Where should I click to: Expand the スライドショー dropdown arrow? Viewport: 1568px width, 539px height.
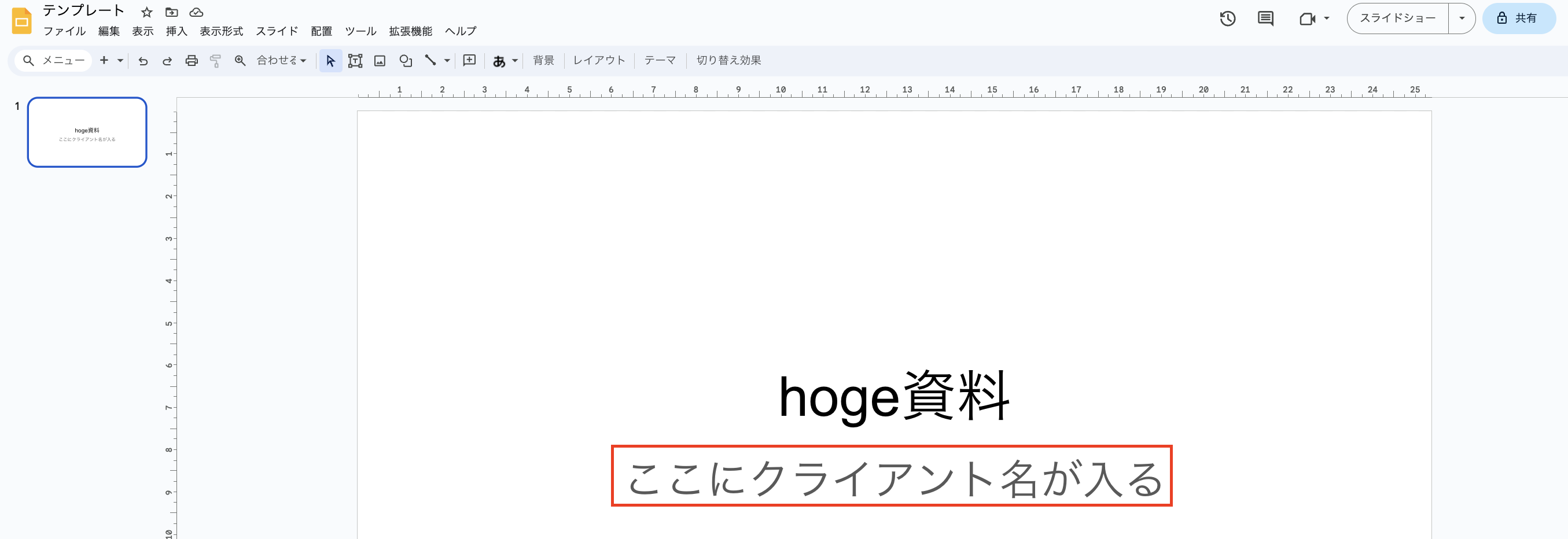[x=1462, y=19]
